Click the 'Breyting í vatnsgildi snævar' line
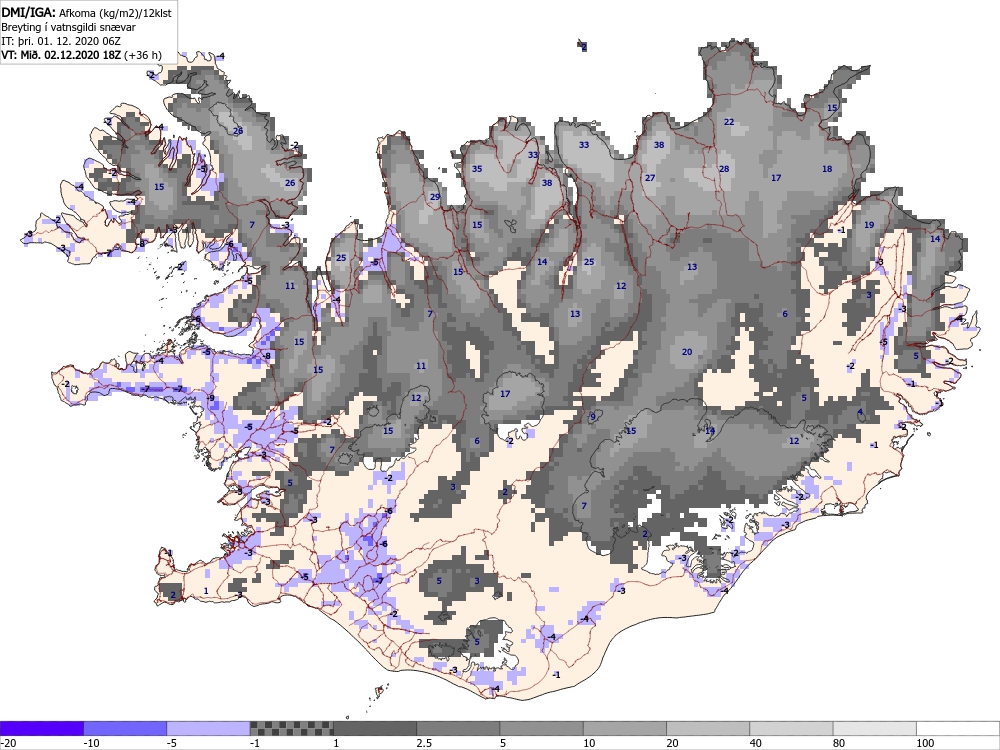The image size is (1000, 750). [x=68, y=27]
